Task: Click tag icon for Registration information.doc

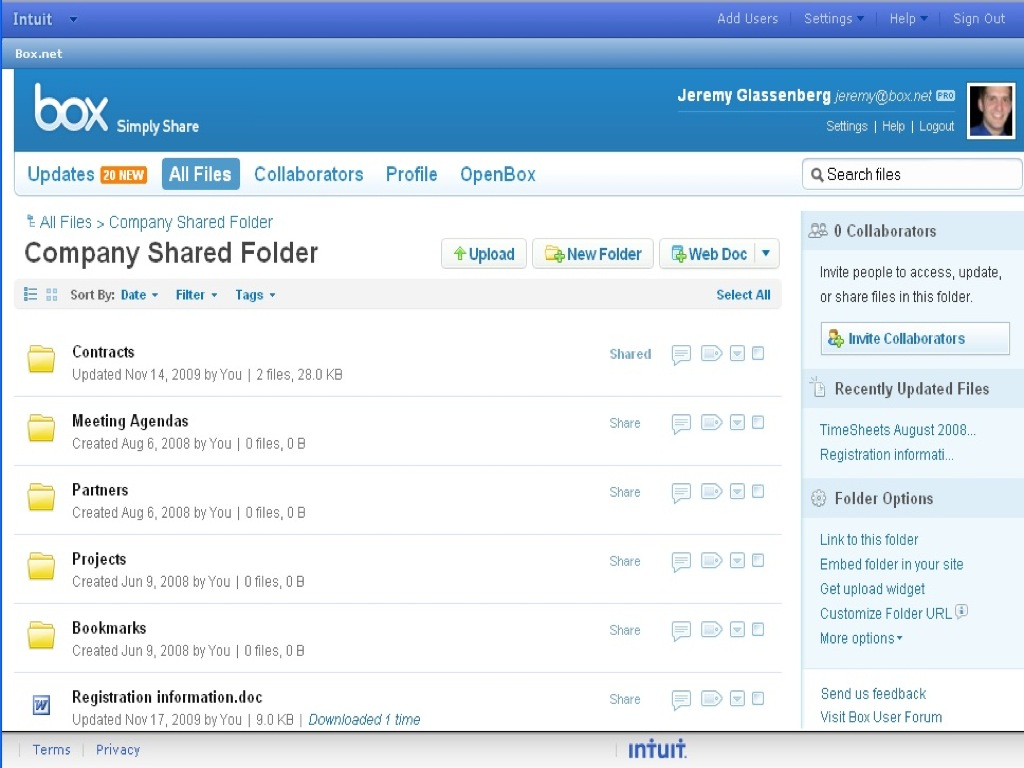Action: [x=711, y=699]
